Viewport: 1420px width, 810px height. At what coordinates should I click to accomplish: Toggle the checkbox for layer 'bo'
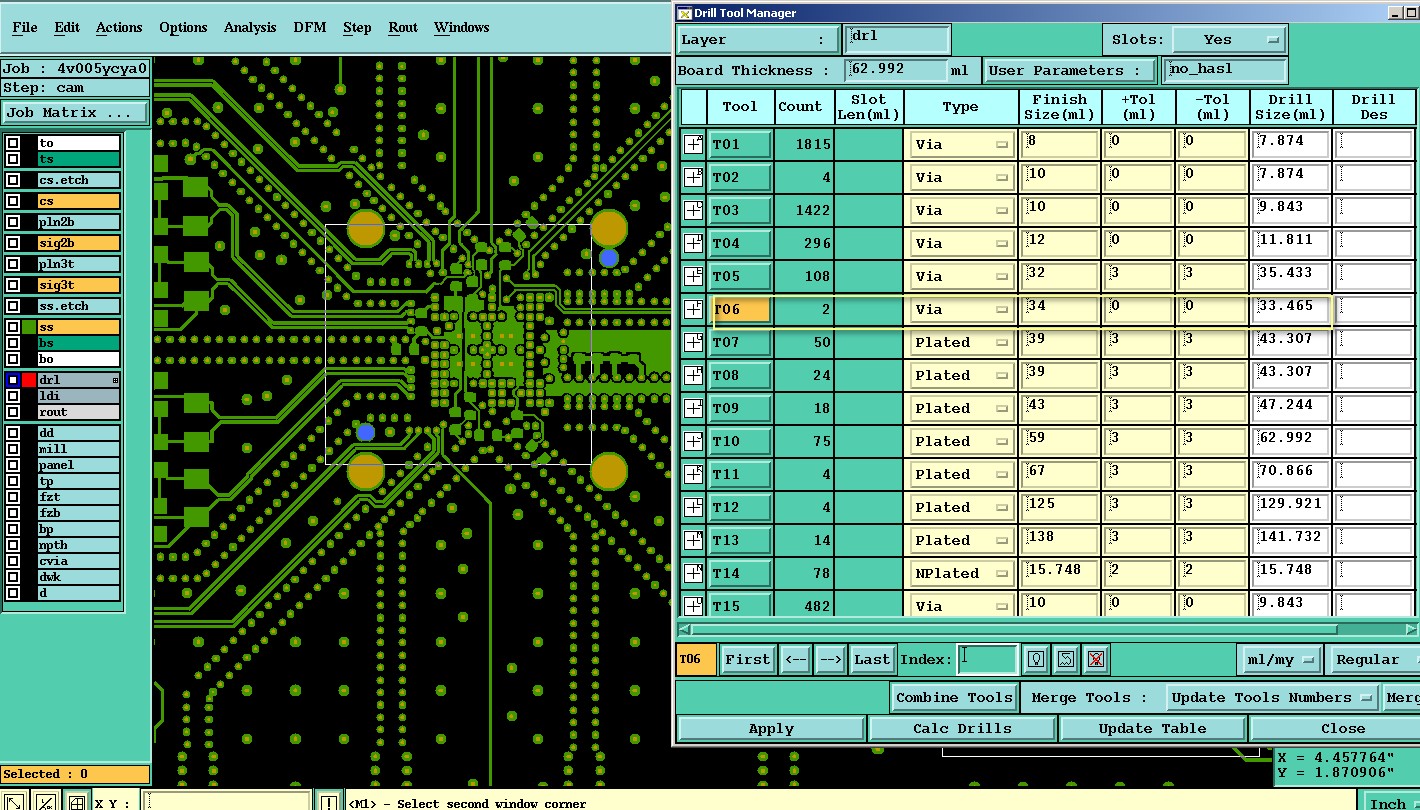[x=13, y=359]
